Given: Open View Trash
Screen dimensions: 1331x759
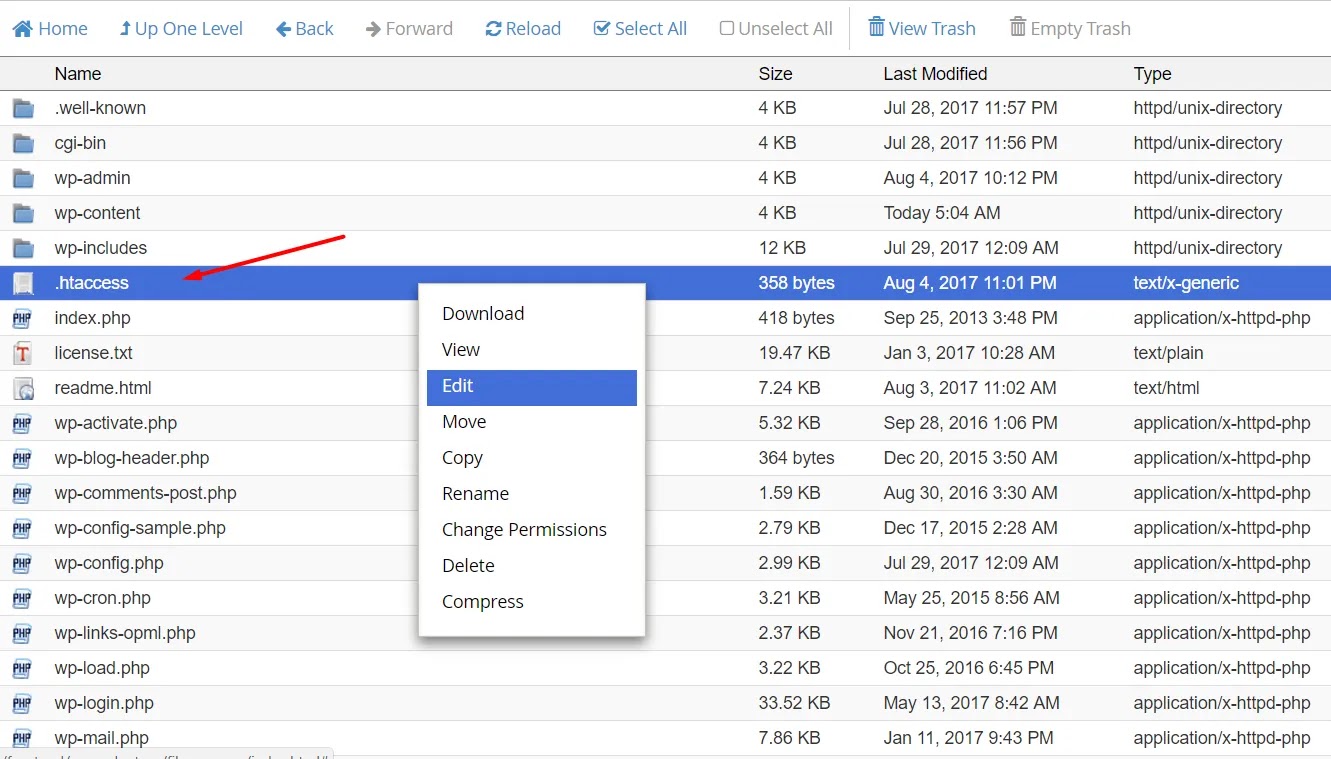Looking at the screenshot, I should [921, 28].
